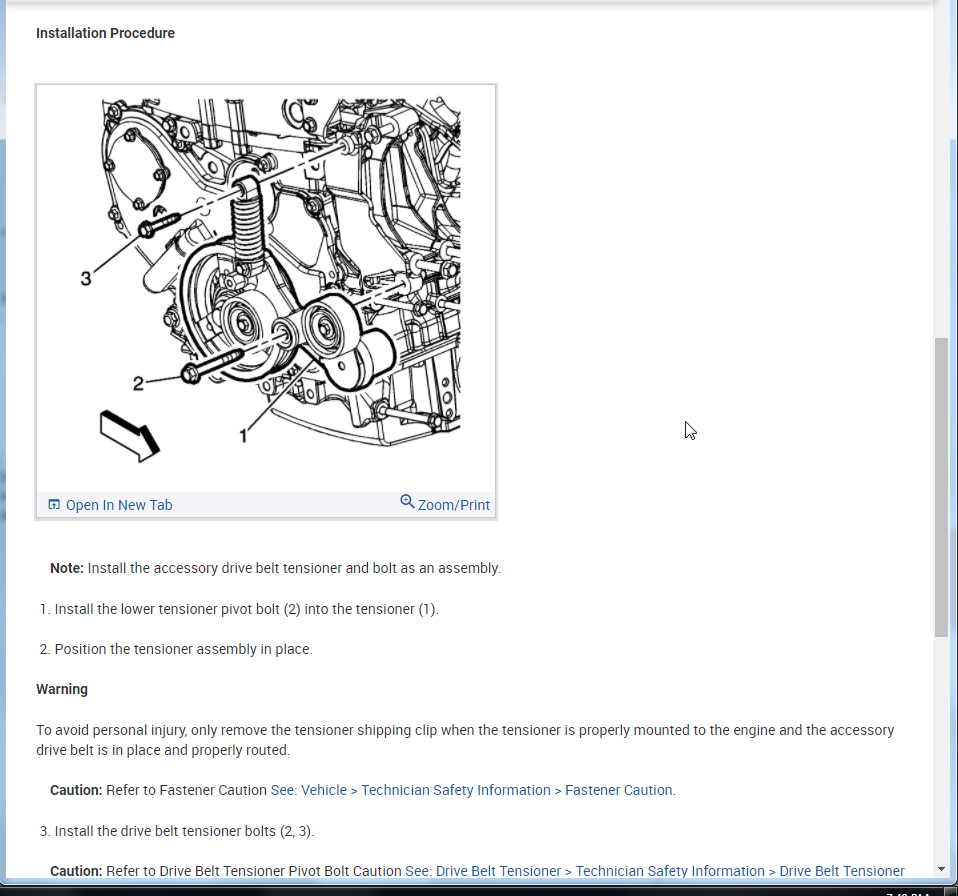The width and height of the screenshot is (958, 896).
Task: Open Drive Belt Tensioner Pivot Bolt Caution link
Action: [x=654, y=871]
